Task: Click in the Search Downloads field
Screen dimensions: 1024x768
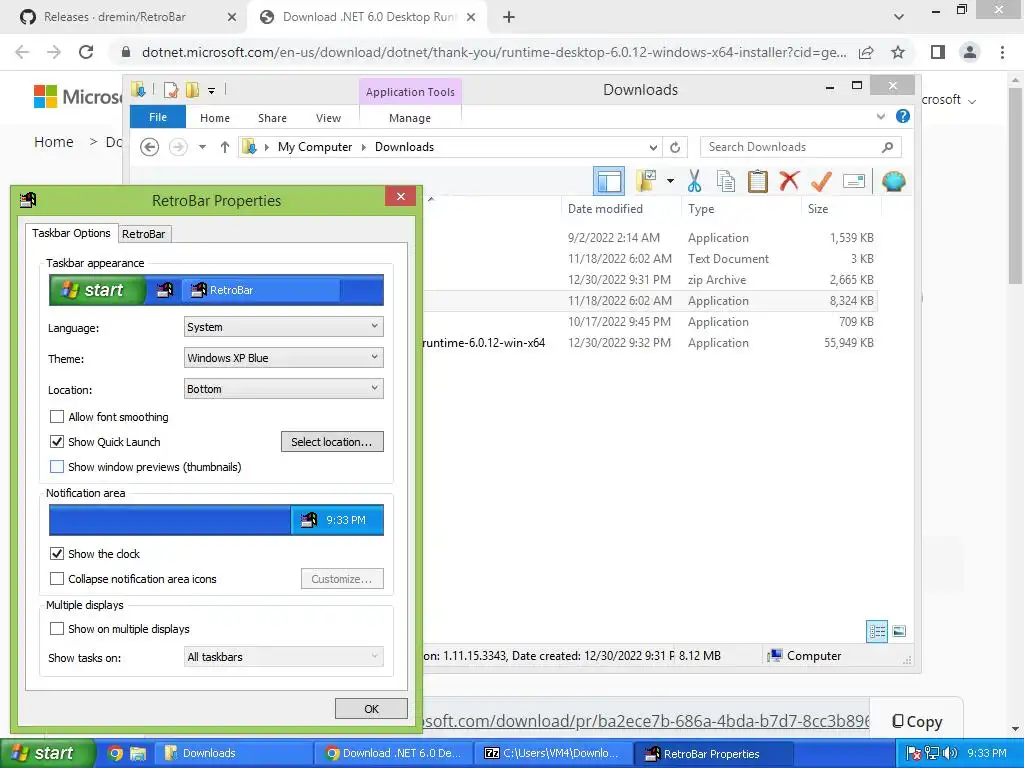Action: (801, 147)
